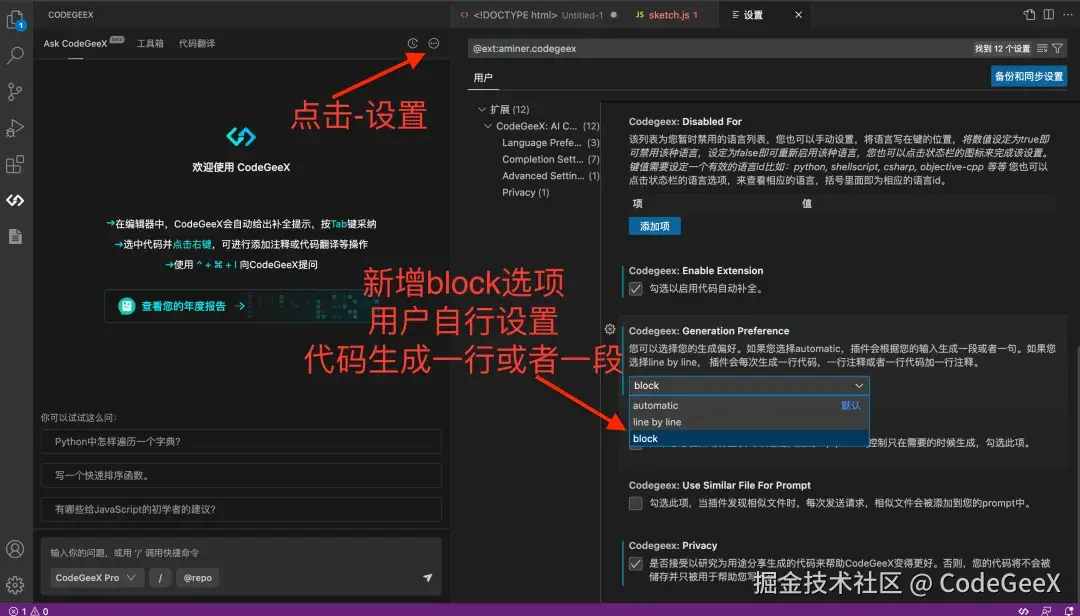
Task: Split the editor to the right
Action: point(1048,14)
